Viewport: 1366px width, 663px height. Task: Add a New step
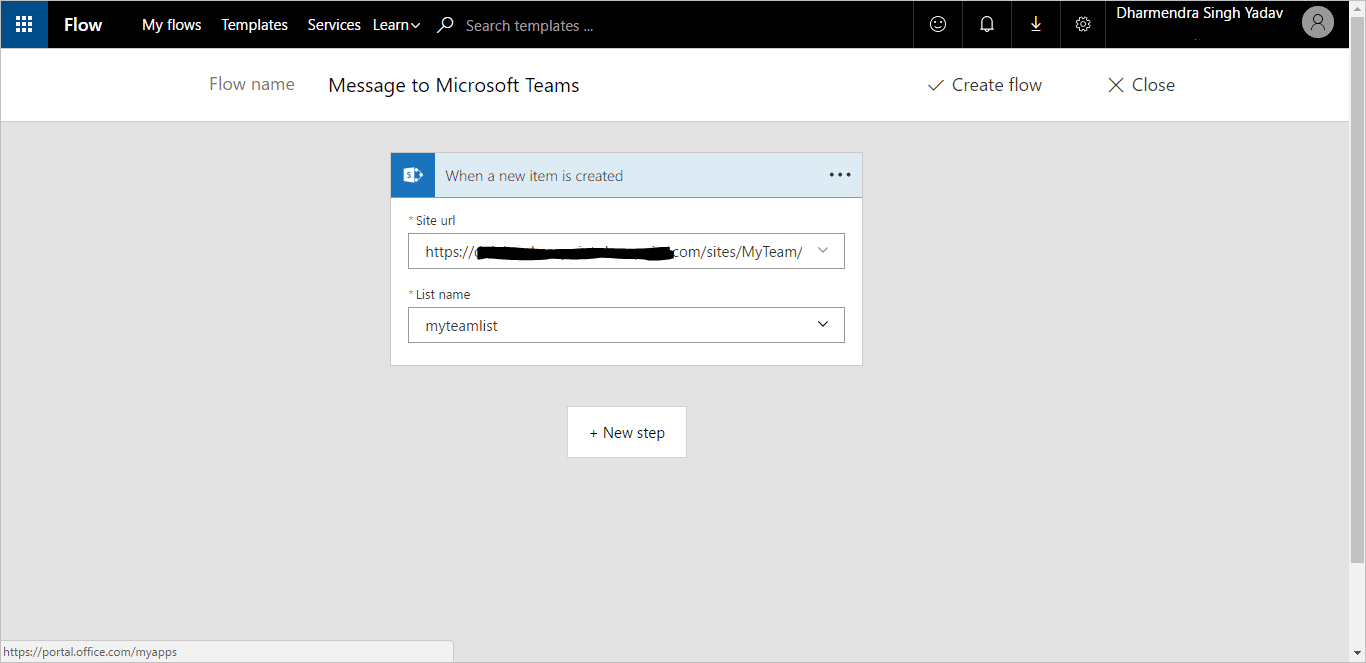(x=627, y=432)
